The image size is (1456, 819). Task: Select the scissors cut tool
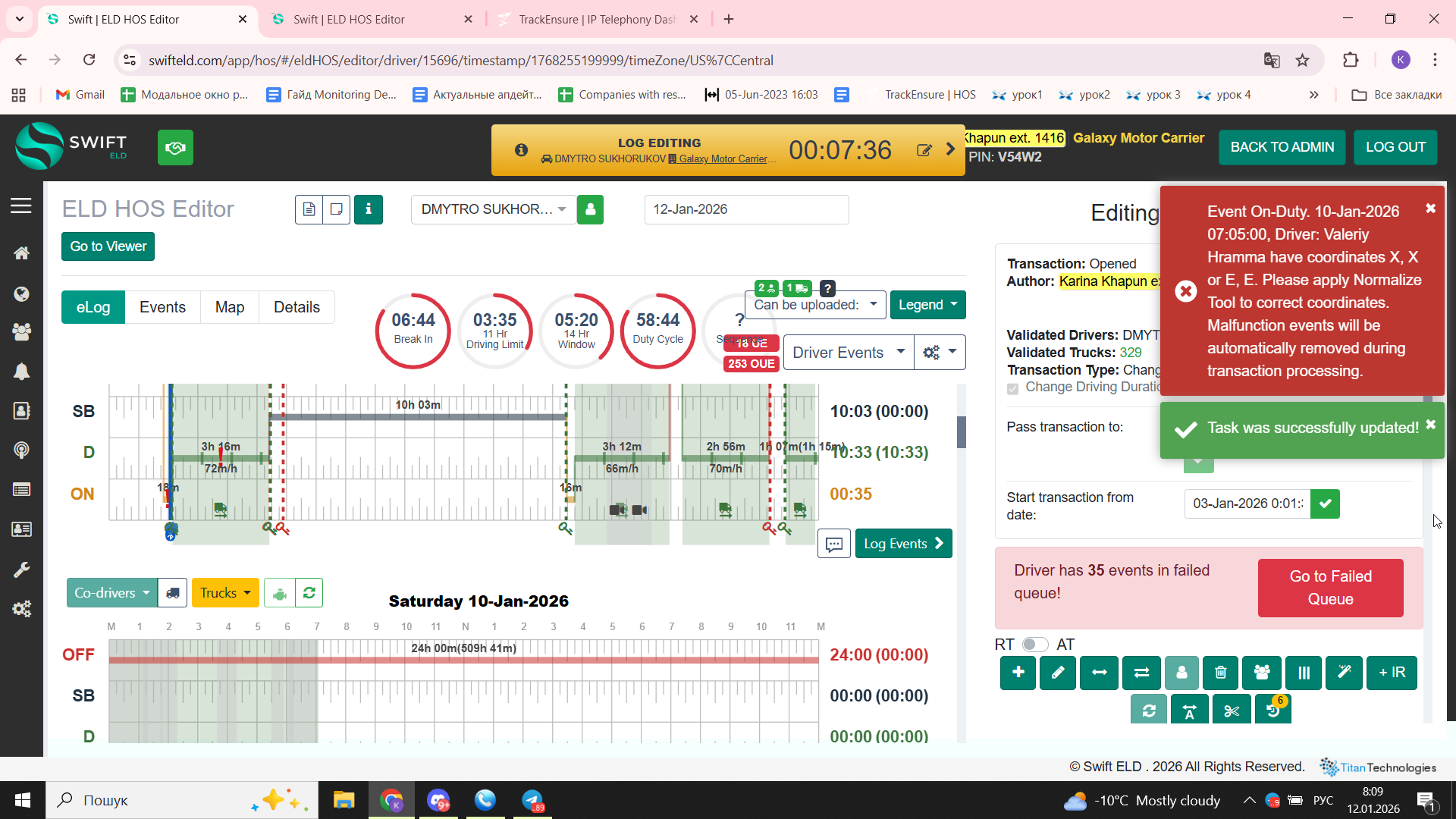[x=1232, y=711]
